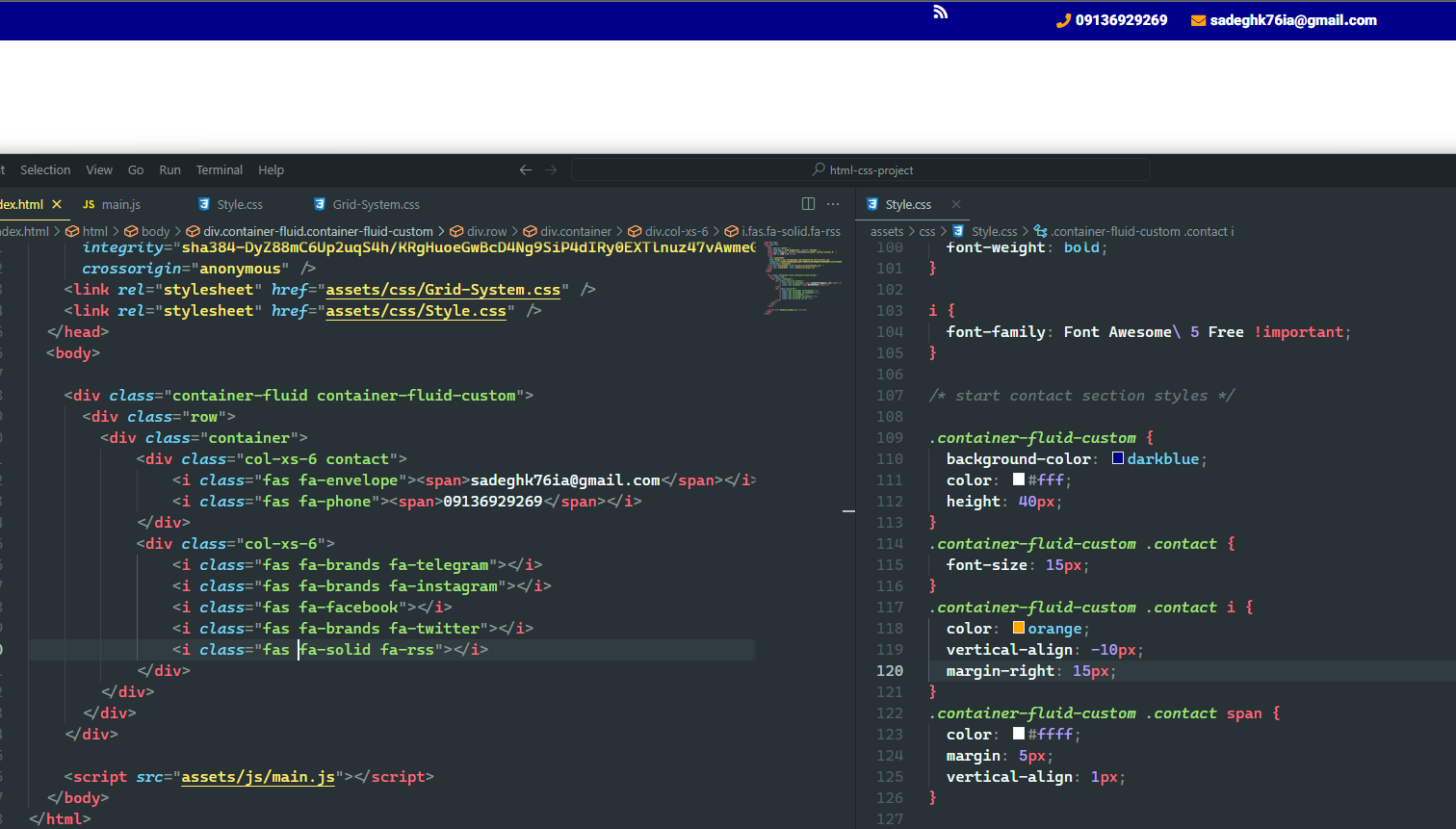Click assets in right breadcrumb
The image size is (1456, 829).
(x=887, y=232)
